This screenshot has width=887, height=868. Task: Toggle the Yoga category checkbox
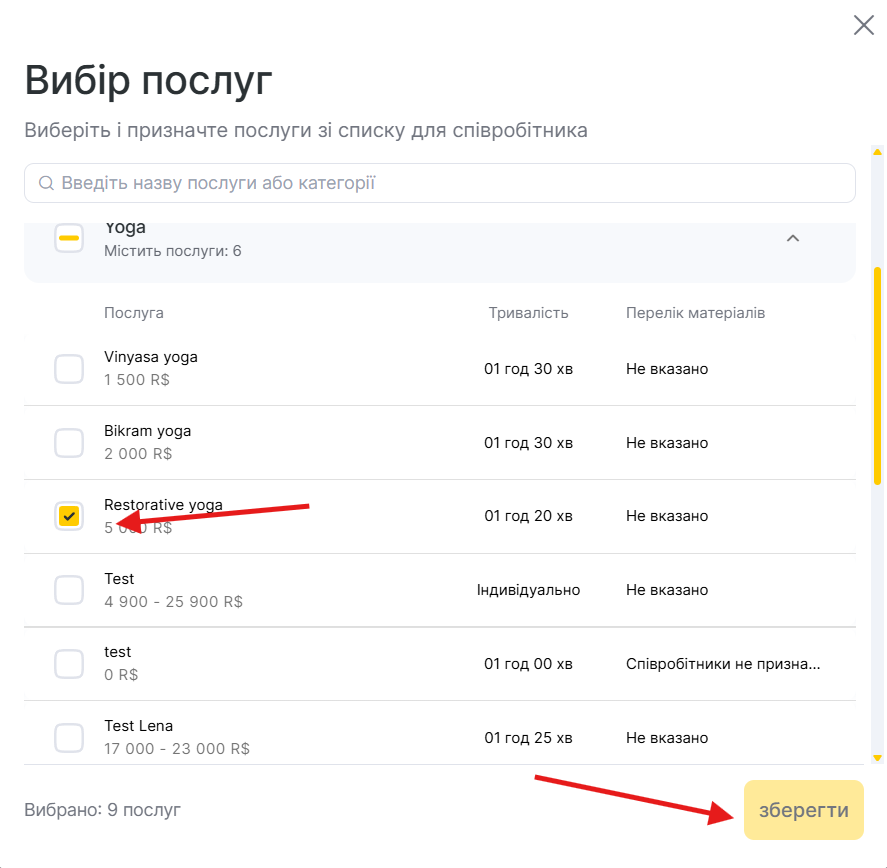coord(69,238)
